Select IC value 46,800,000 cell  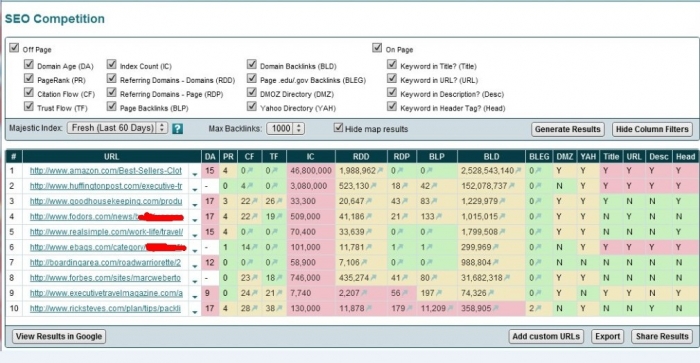(x=311, y=171)
